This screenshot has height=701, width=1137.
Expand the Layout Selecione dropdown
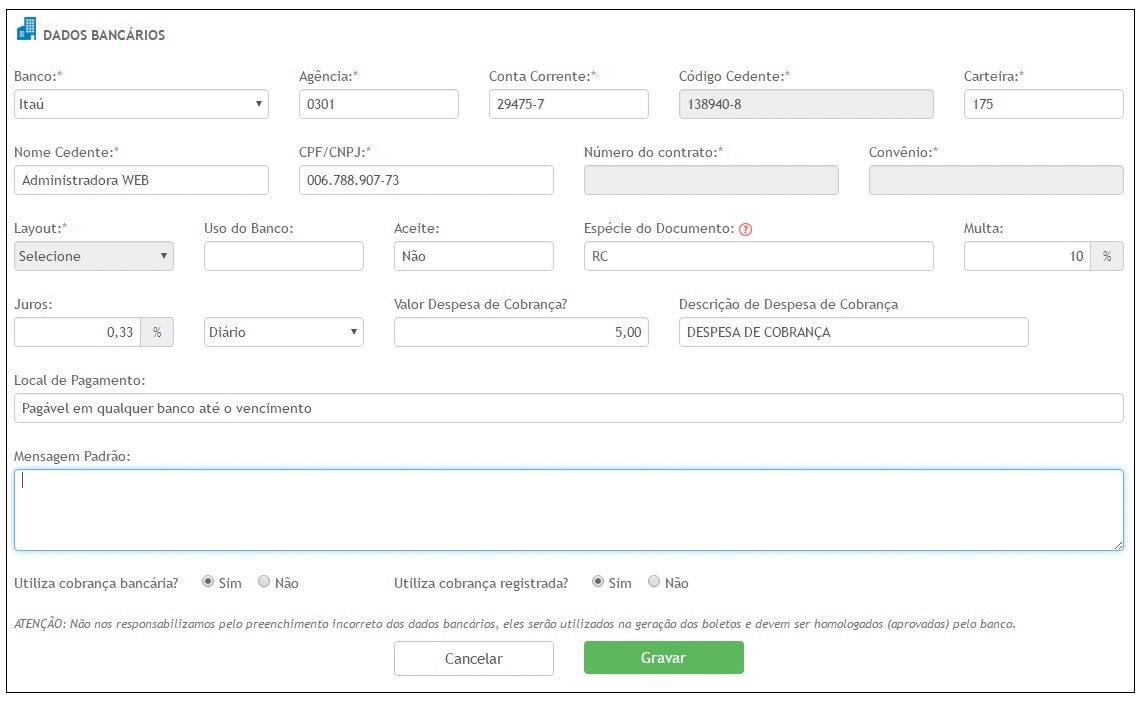pyautogui.click(x=94, y=256)
